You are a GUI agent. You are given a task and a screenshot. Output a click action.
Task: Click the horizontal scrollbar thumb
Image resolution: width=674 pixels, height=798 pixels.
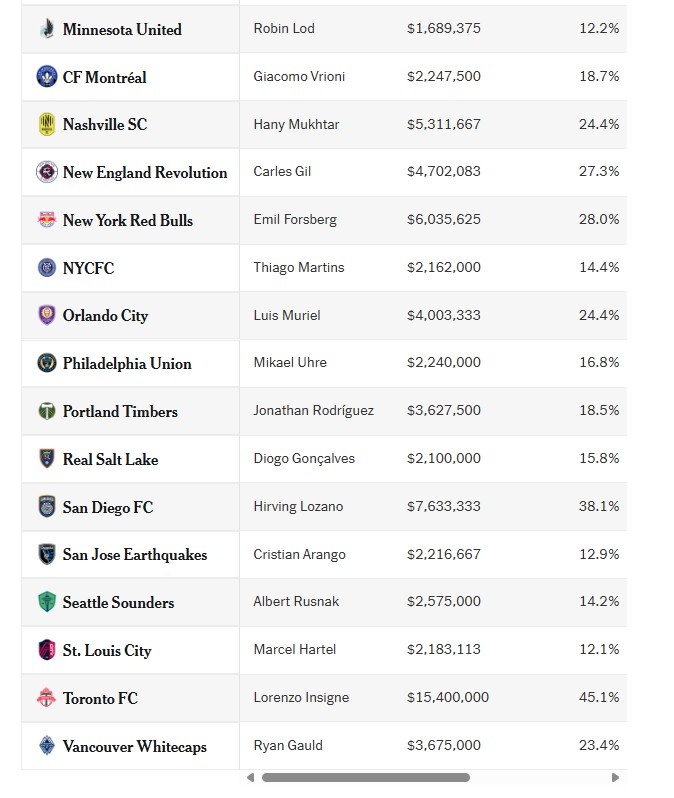pyautogui.click(x=365, y=777)
